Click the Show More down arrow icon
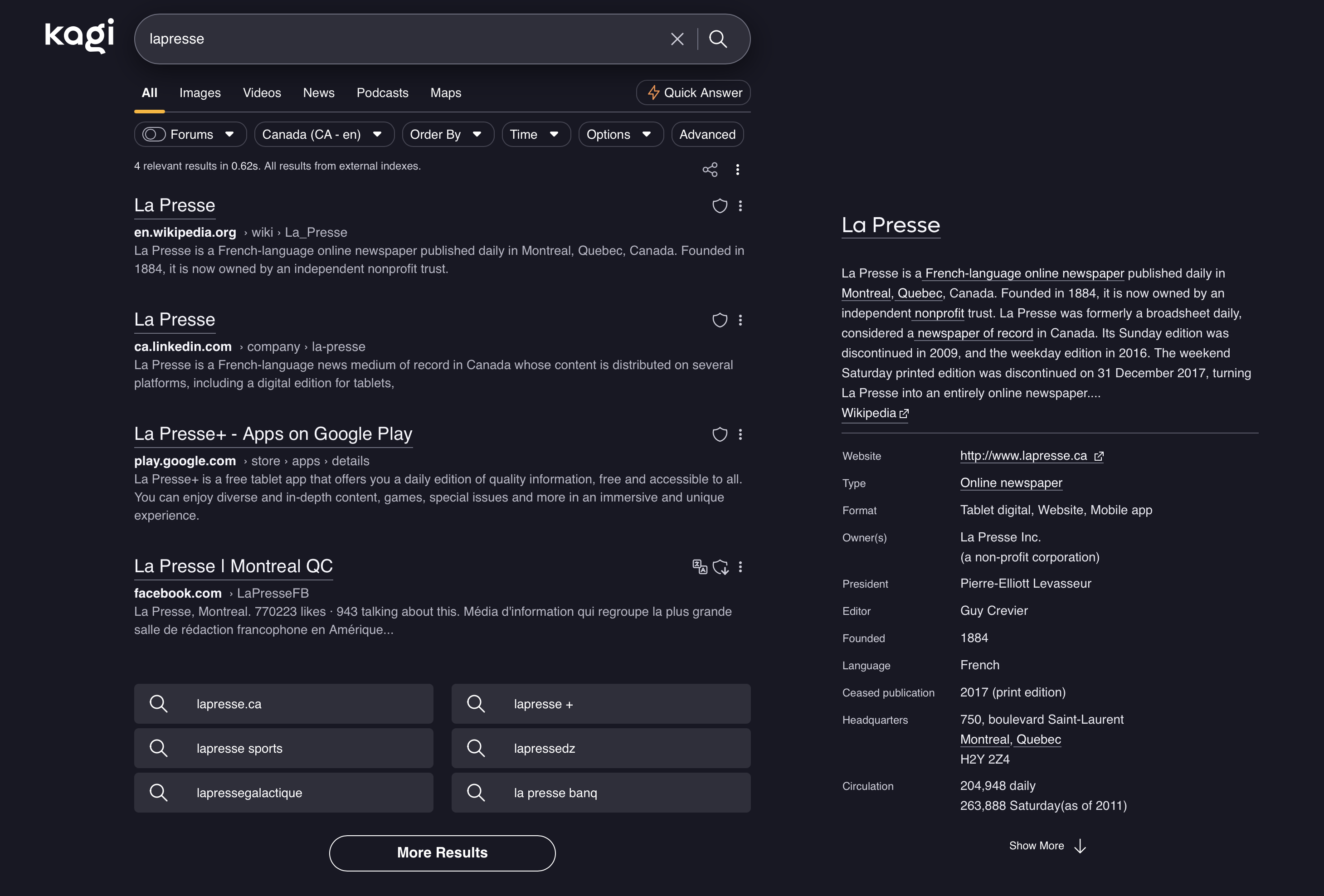 1080,846
